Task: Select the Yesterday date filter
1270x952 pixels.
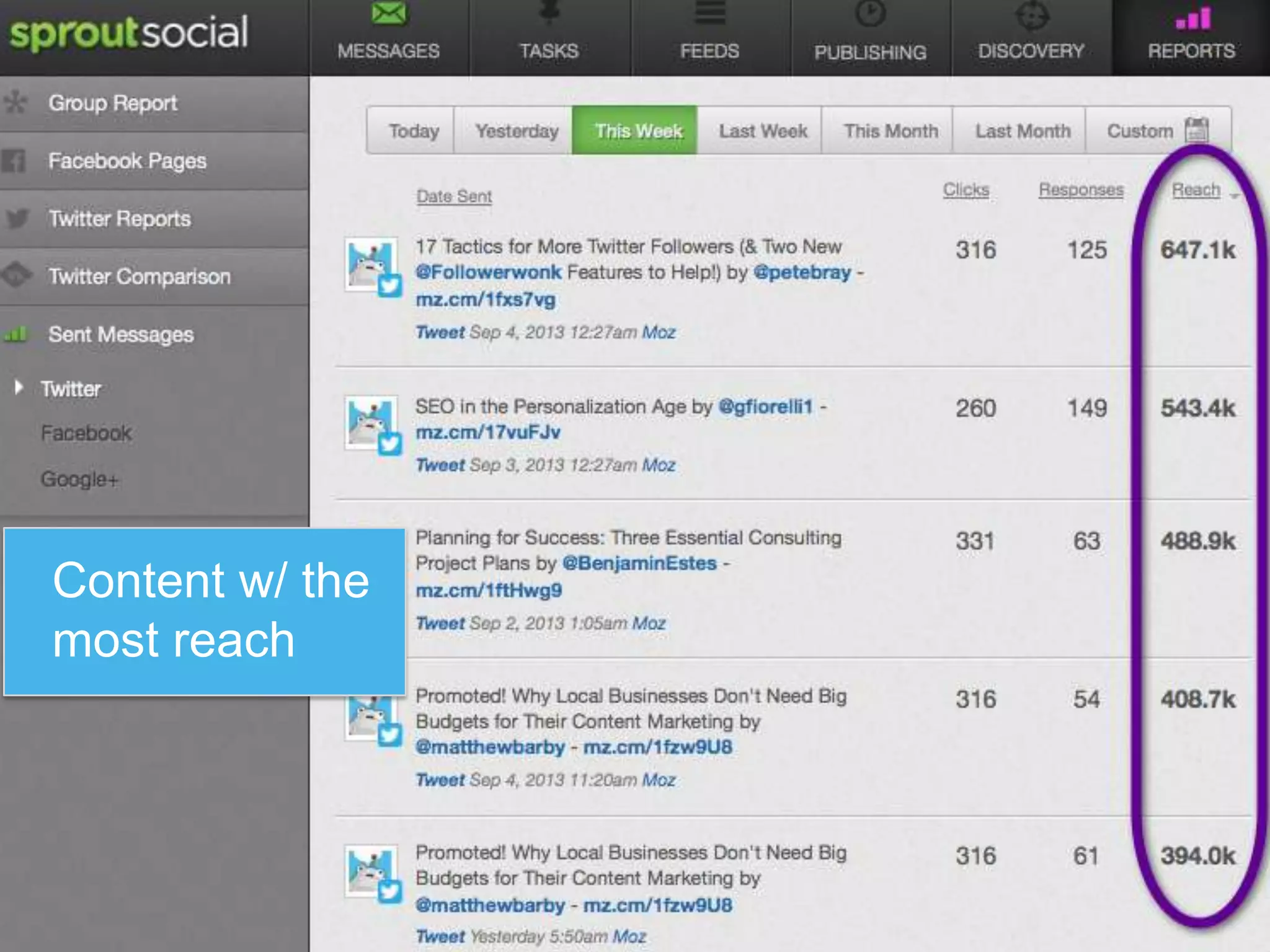Action: click(517, 131)
